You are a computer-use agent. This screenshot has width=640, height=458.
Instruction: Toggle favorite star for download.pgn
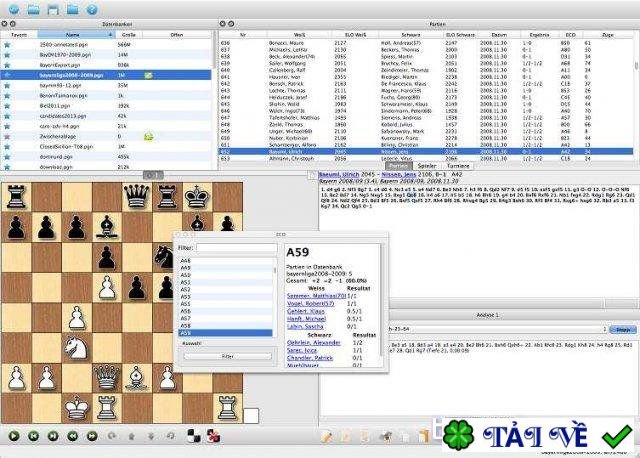(x=7, y=167)
